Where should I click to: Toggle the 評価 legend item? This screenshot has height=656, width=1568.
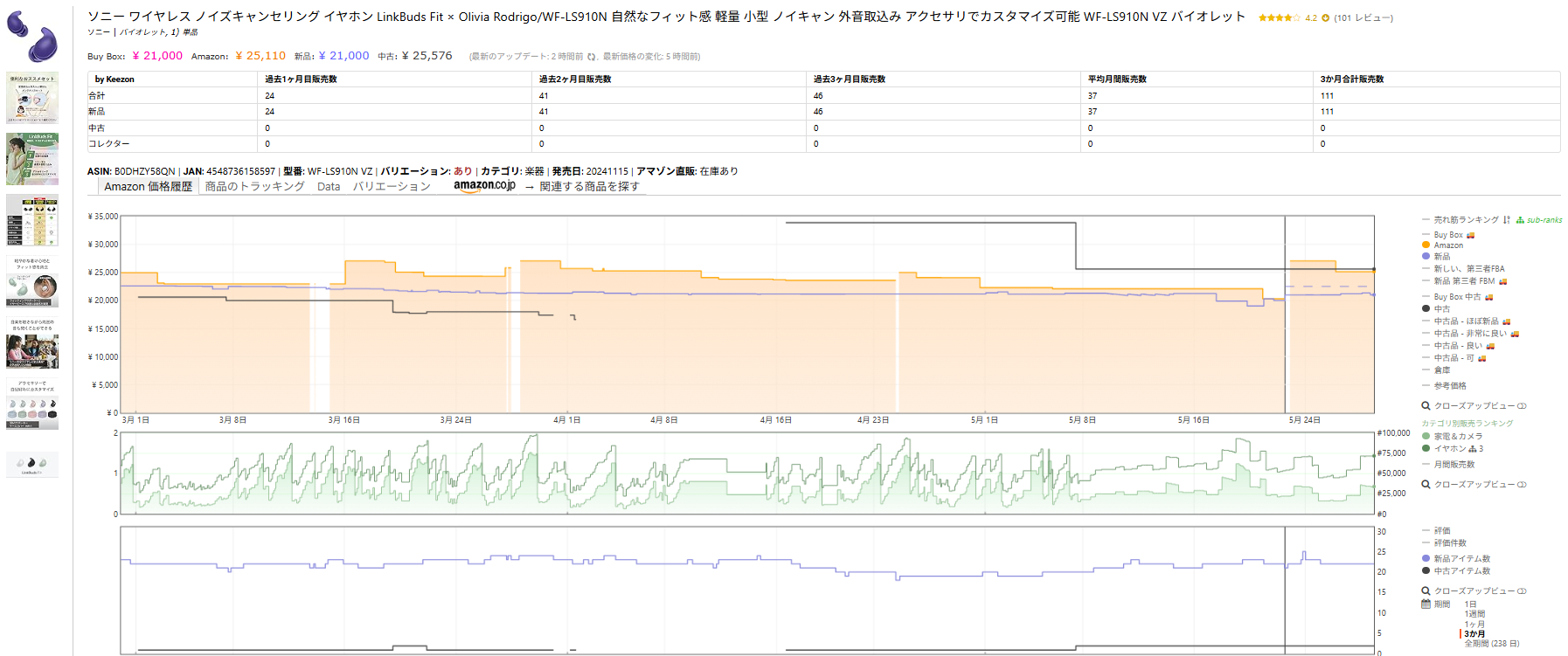tap(1436, 531)
